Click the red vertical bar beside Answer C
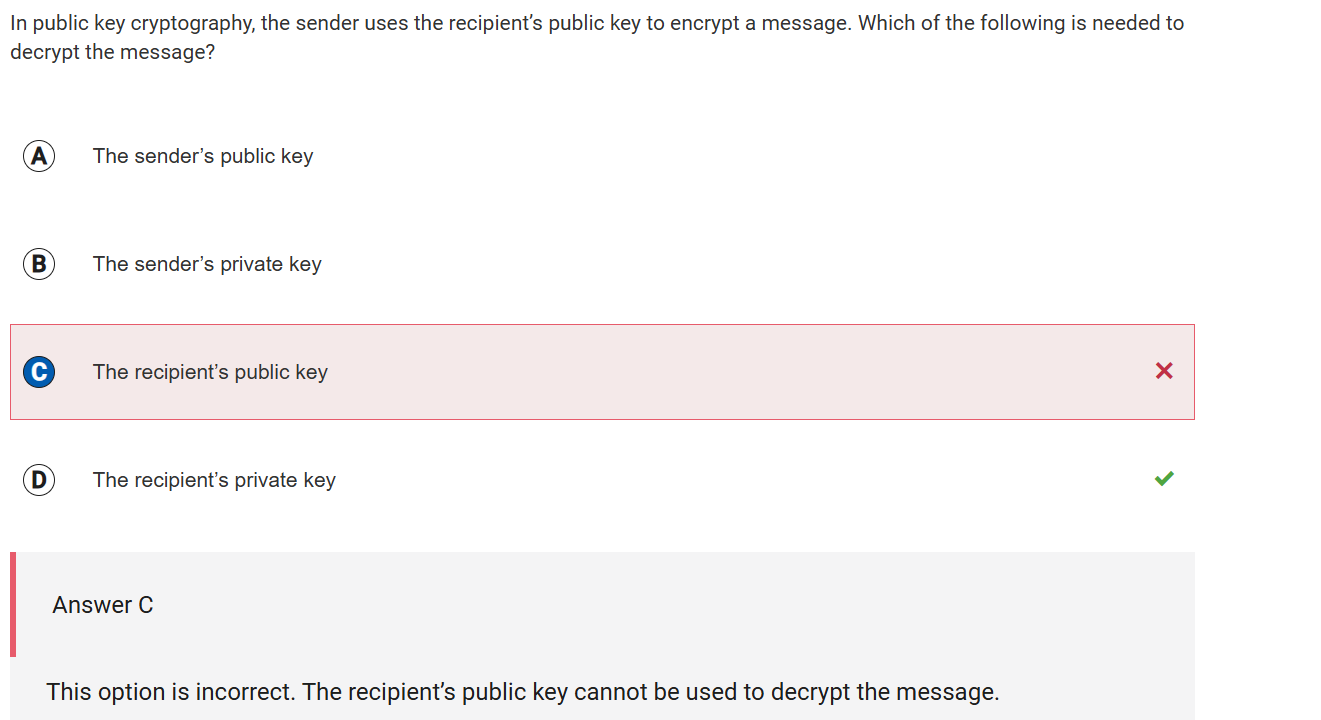 pos(13,605)
